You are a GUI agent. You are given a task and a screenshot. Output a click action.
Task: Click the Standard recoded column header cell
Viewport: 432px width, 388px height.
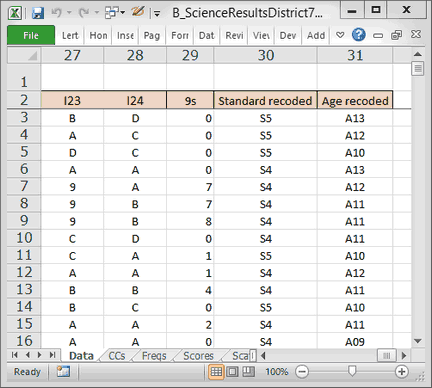[x=265, y=101]
